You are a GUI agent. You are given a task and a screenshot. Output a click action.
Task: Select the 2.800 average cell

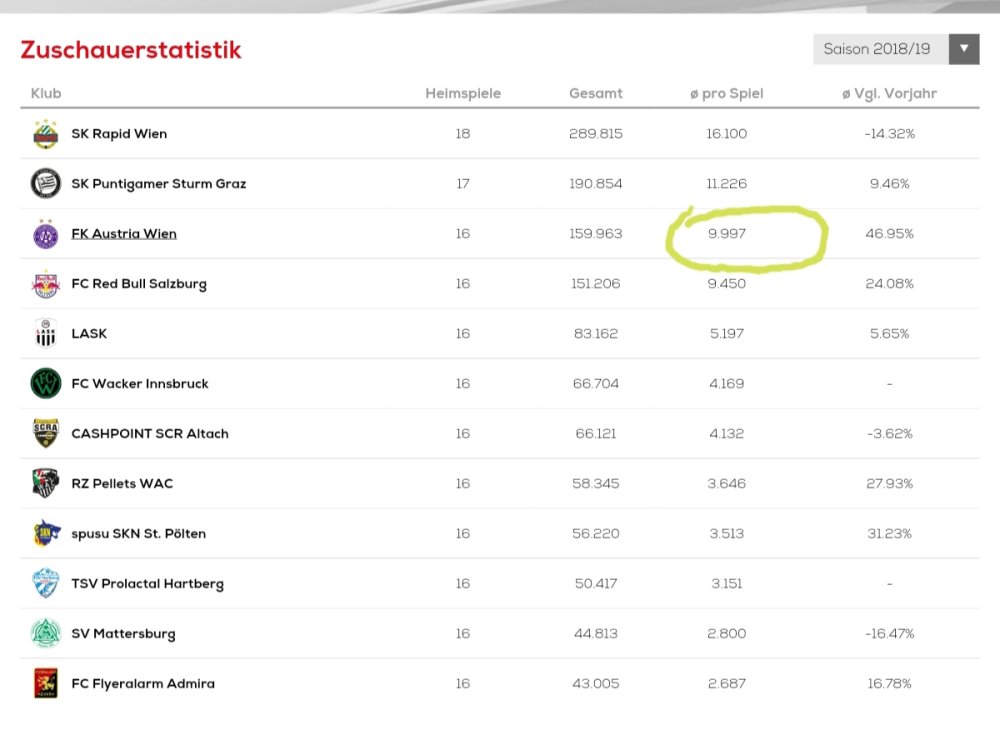726,633
